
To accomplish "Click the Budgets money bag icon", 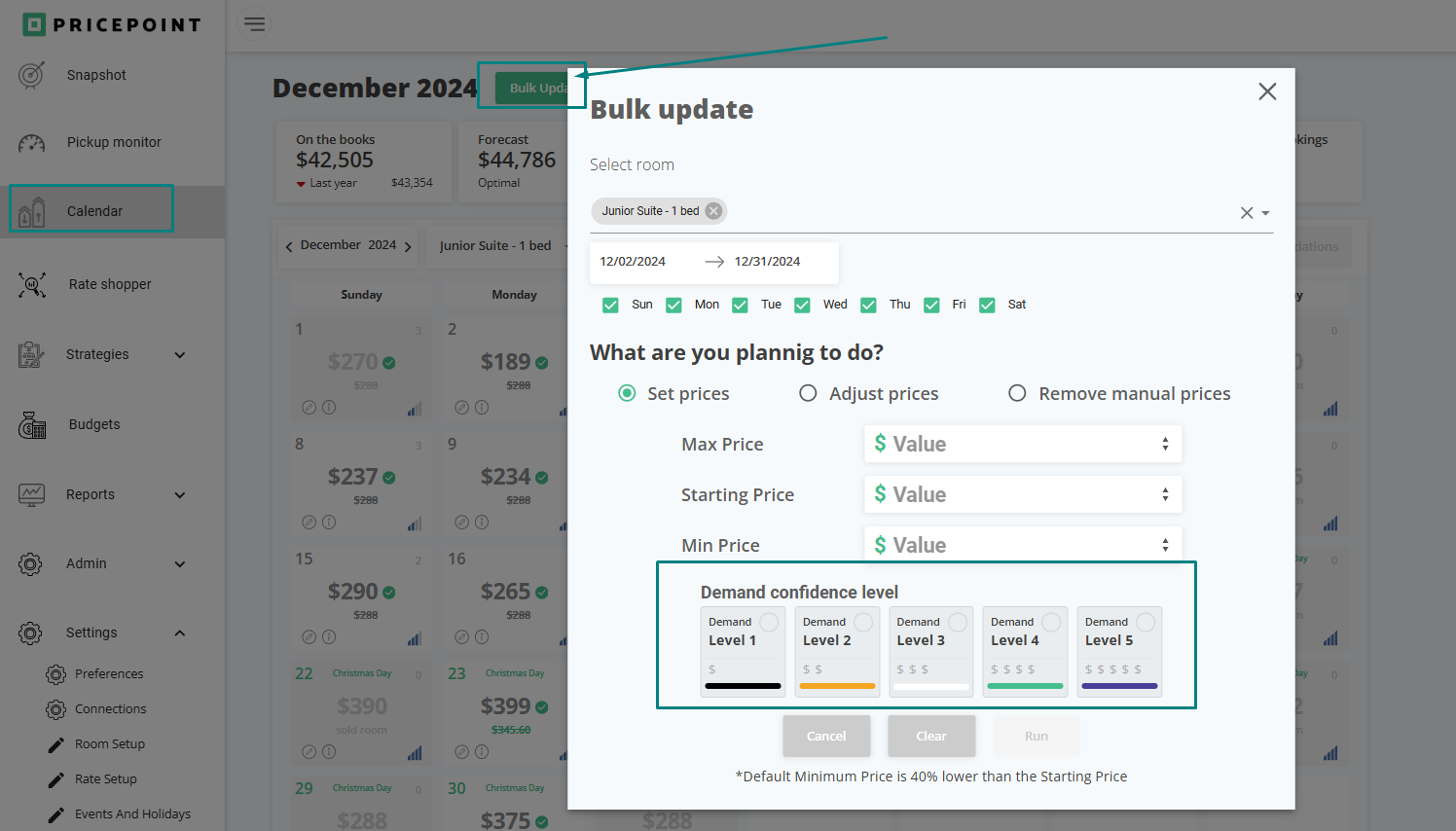I will point(31,425).
